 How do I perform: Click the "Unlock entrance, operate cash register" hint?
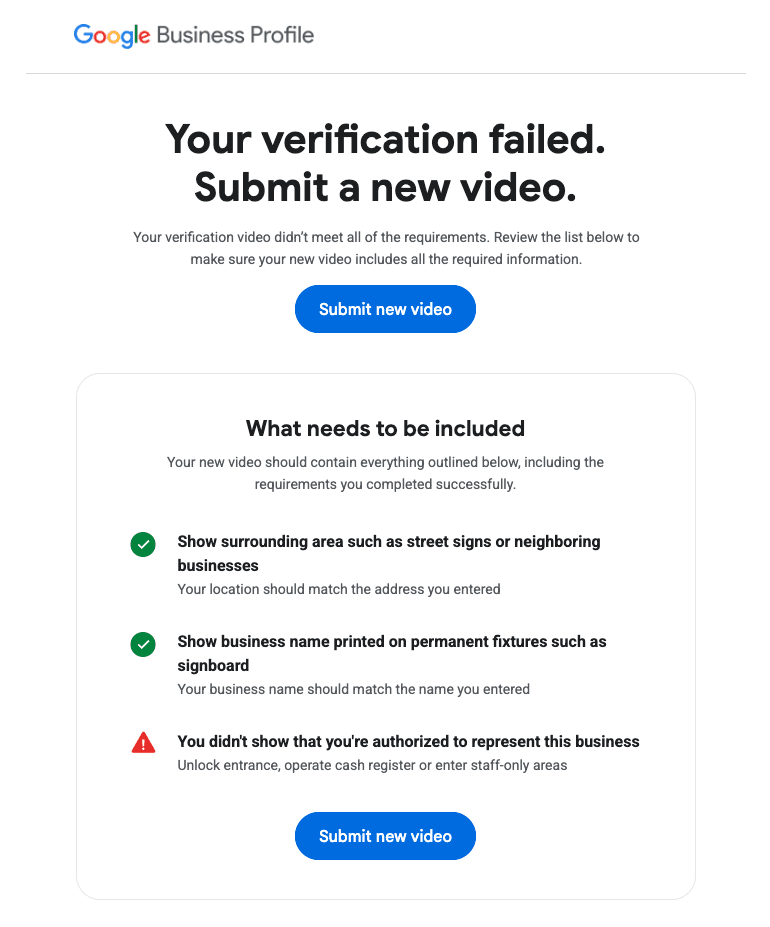[372, 765]
